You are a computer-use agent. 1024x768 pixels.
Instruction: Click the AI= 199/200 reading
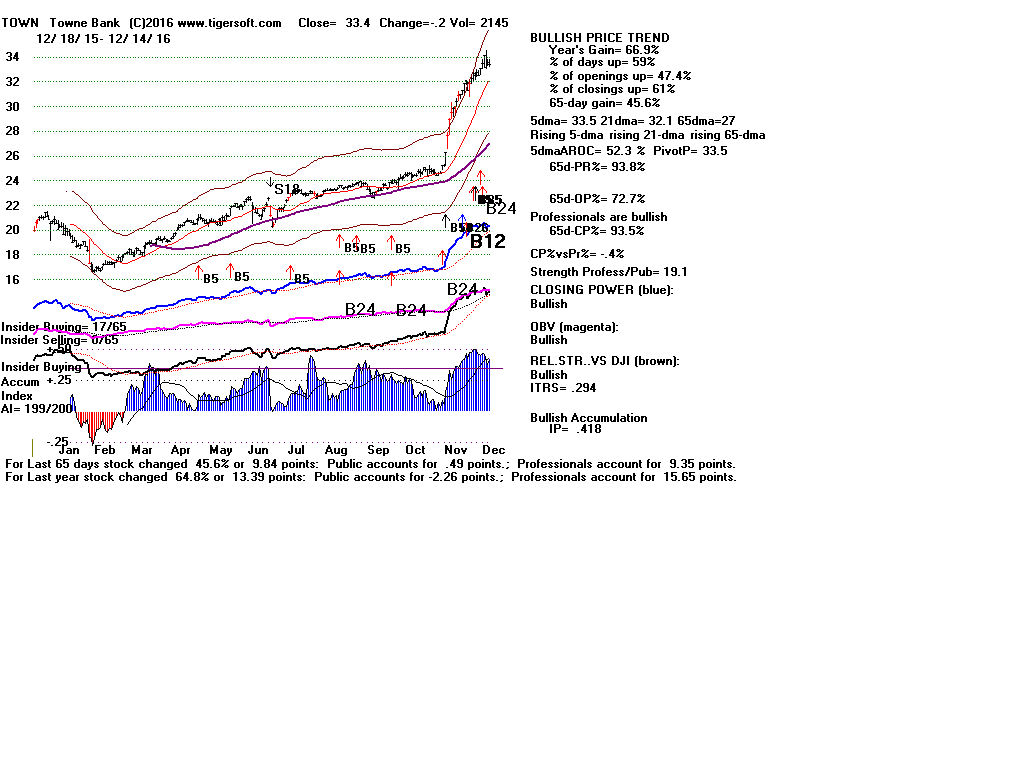(x=35, y=409)
